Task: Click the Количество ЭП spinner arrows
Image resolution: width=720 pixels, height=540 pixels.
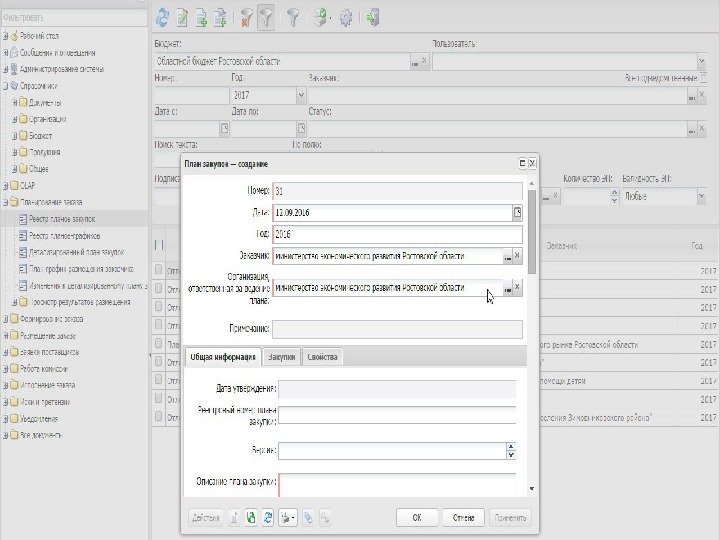Action: click(x=615, y=197)
